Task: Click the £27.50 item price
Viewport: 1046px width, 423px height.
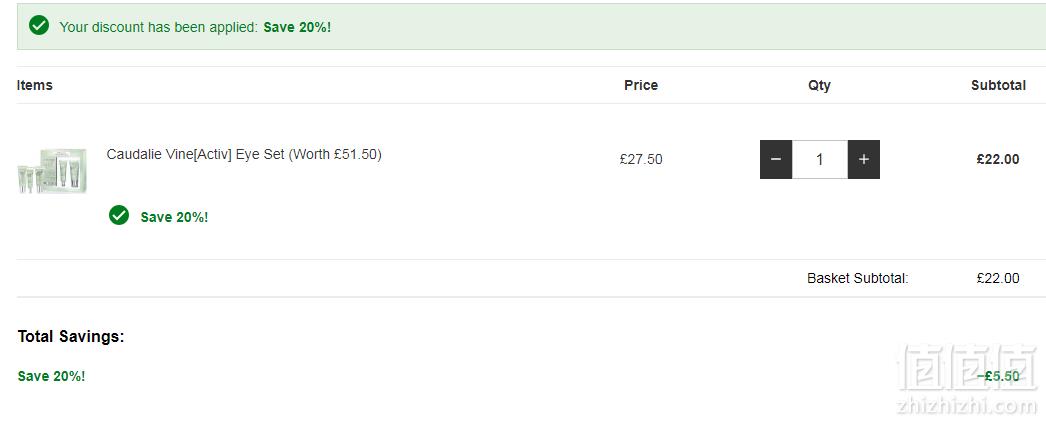Action: (641, 159)
